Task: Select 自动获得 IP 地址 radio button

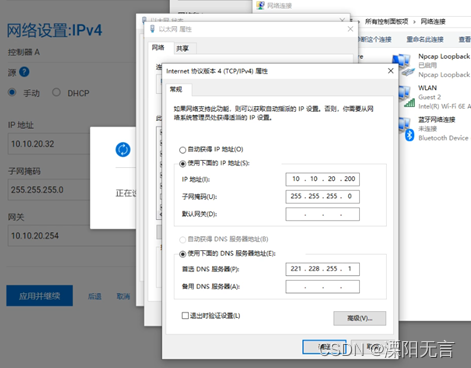Action: click(x=182, y=150)
